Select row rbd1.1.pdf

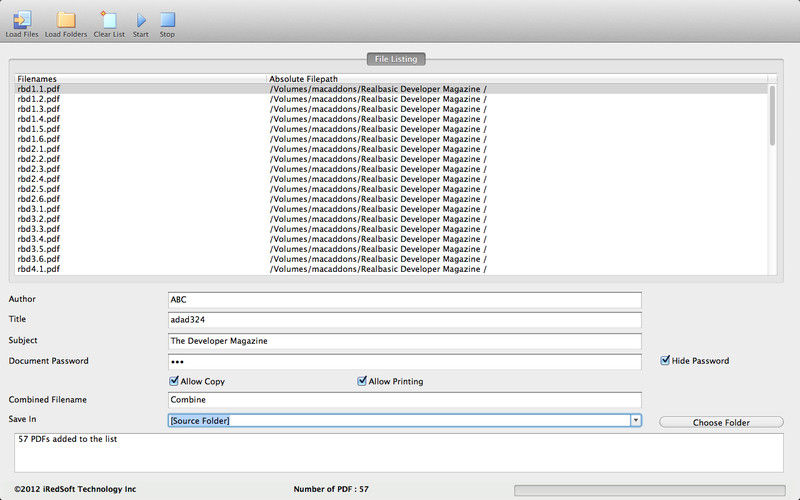(391, 89)
